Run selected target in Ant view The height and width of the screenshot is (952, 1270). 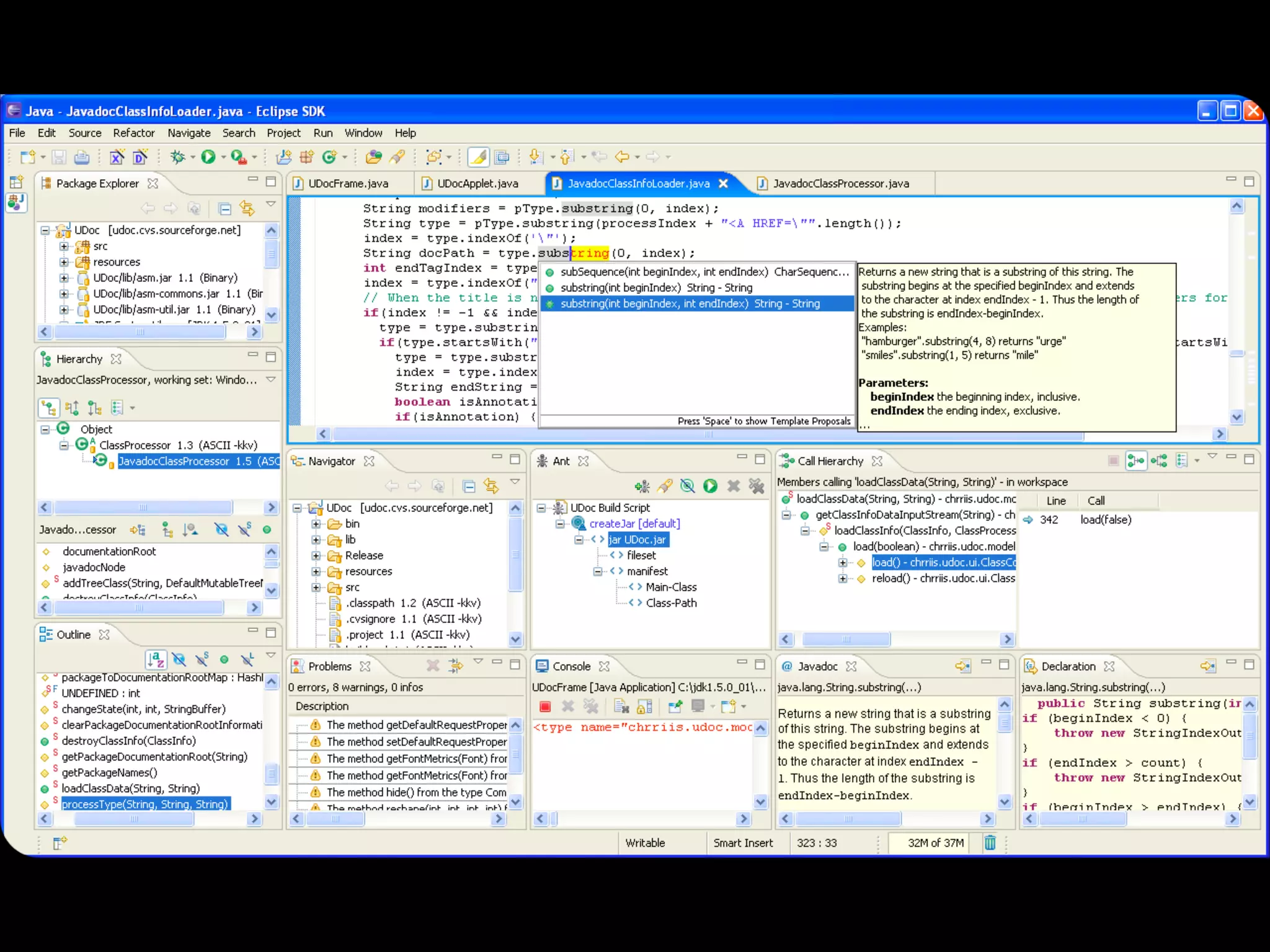click(x=710, y=486)
